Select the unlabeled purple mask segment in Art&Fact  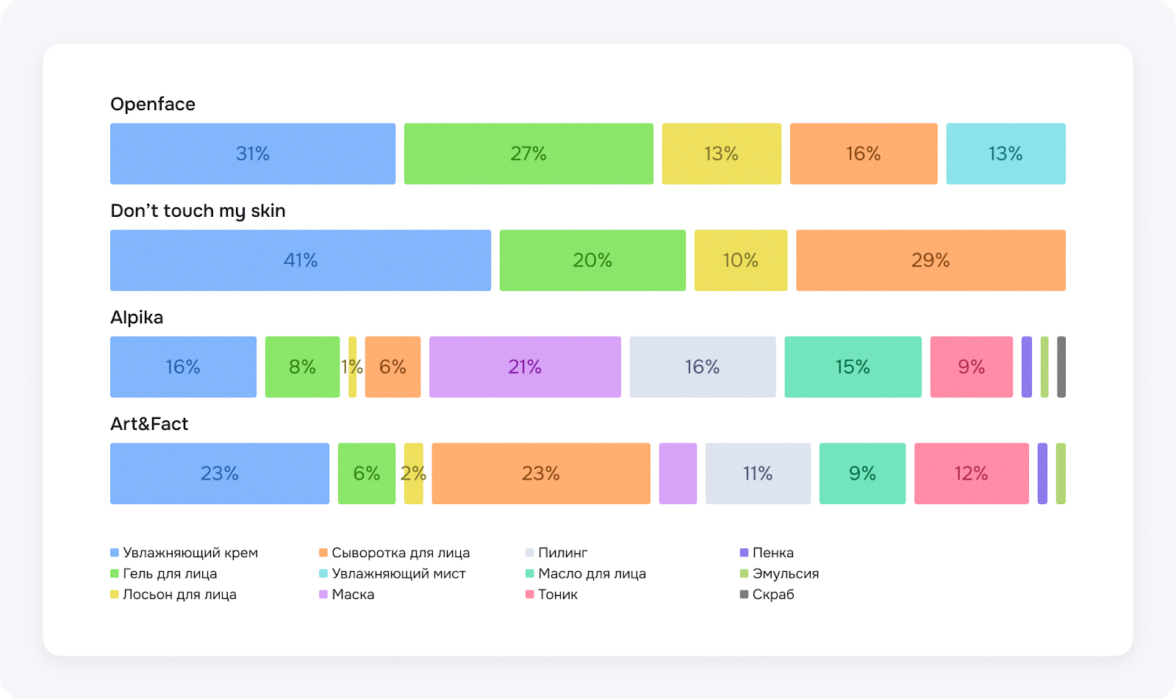pos(677,474)
